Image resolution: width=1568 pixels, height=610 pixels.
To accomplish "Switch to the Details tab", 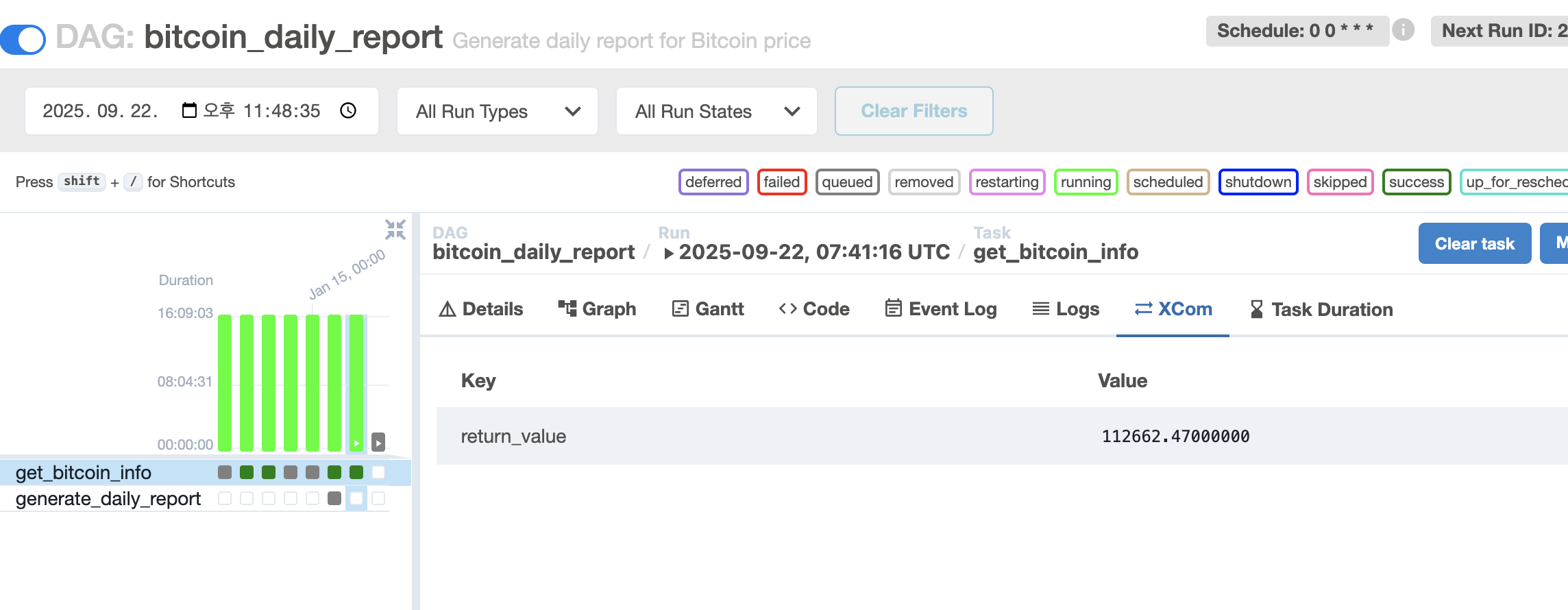I will (x=481, y=309).
